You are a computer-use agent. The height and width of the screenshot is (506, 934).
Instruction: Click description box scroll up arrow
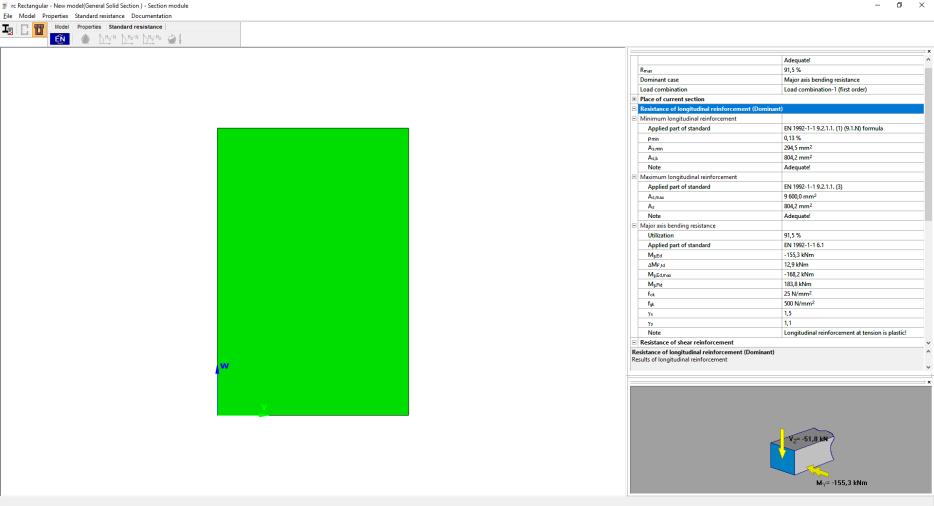click(928, 352)
